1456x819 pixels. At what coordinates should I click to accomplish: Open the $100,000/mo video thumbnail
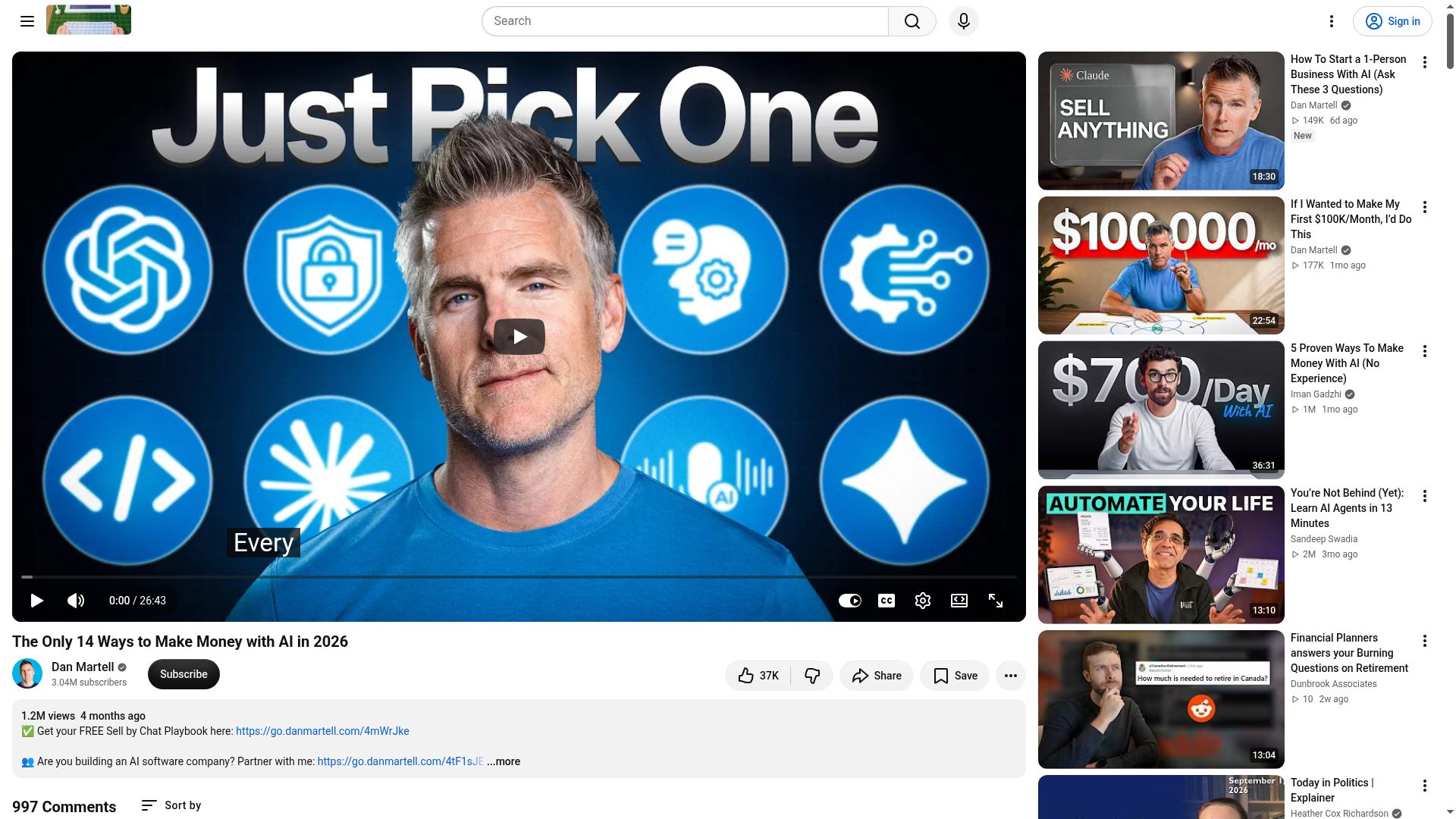tap(1161, 265)
